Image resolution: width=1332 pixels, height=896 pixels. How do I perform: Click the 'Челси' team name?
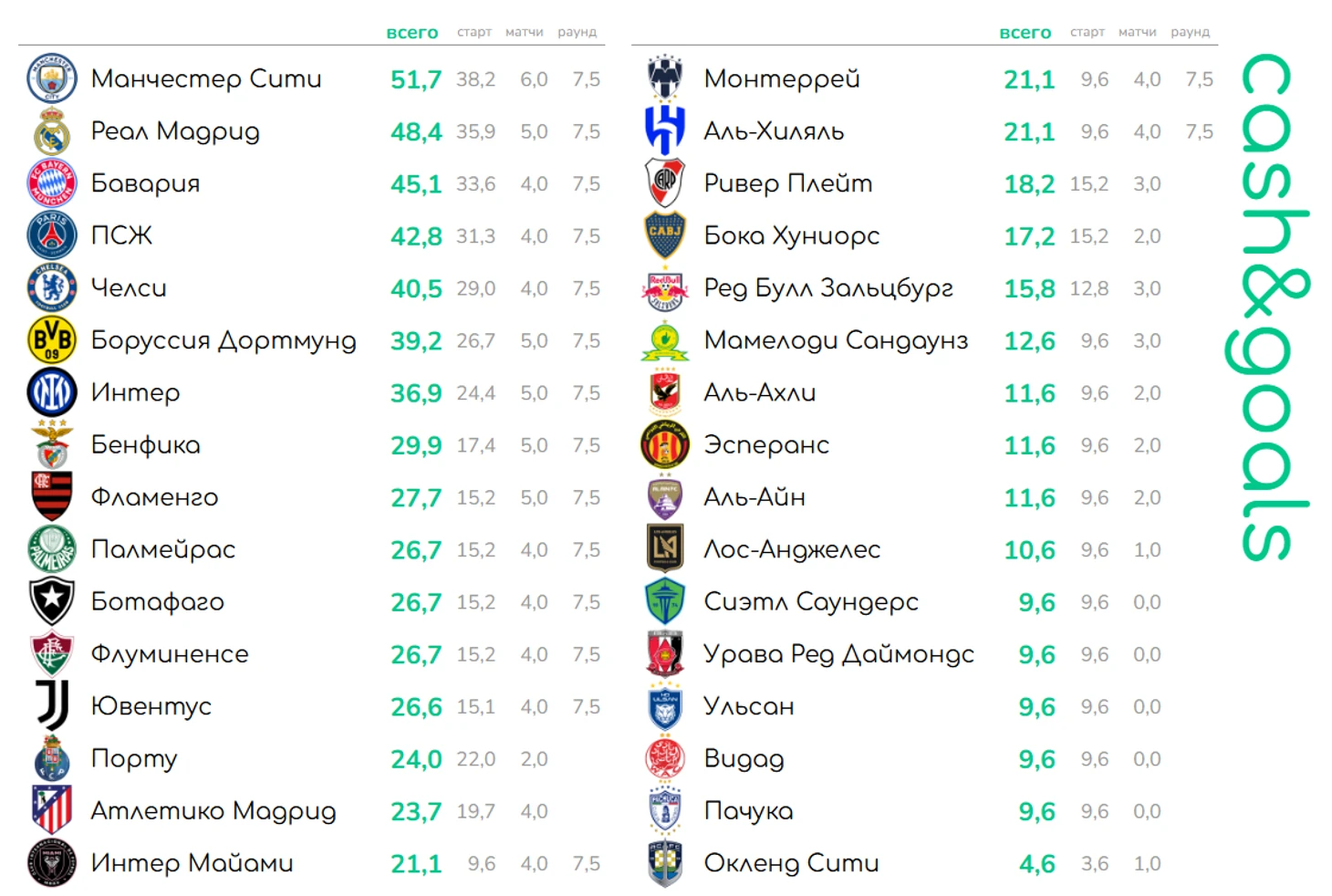[x=129, y=288]
